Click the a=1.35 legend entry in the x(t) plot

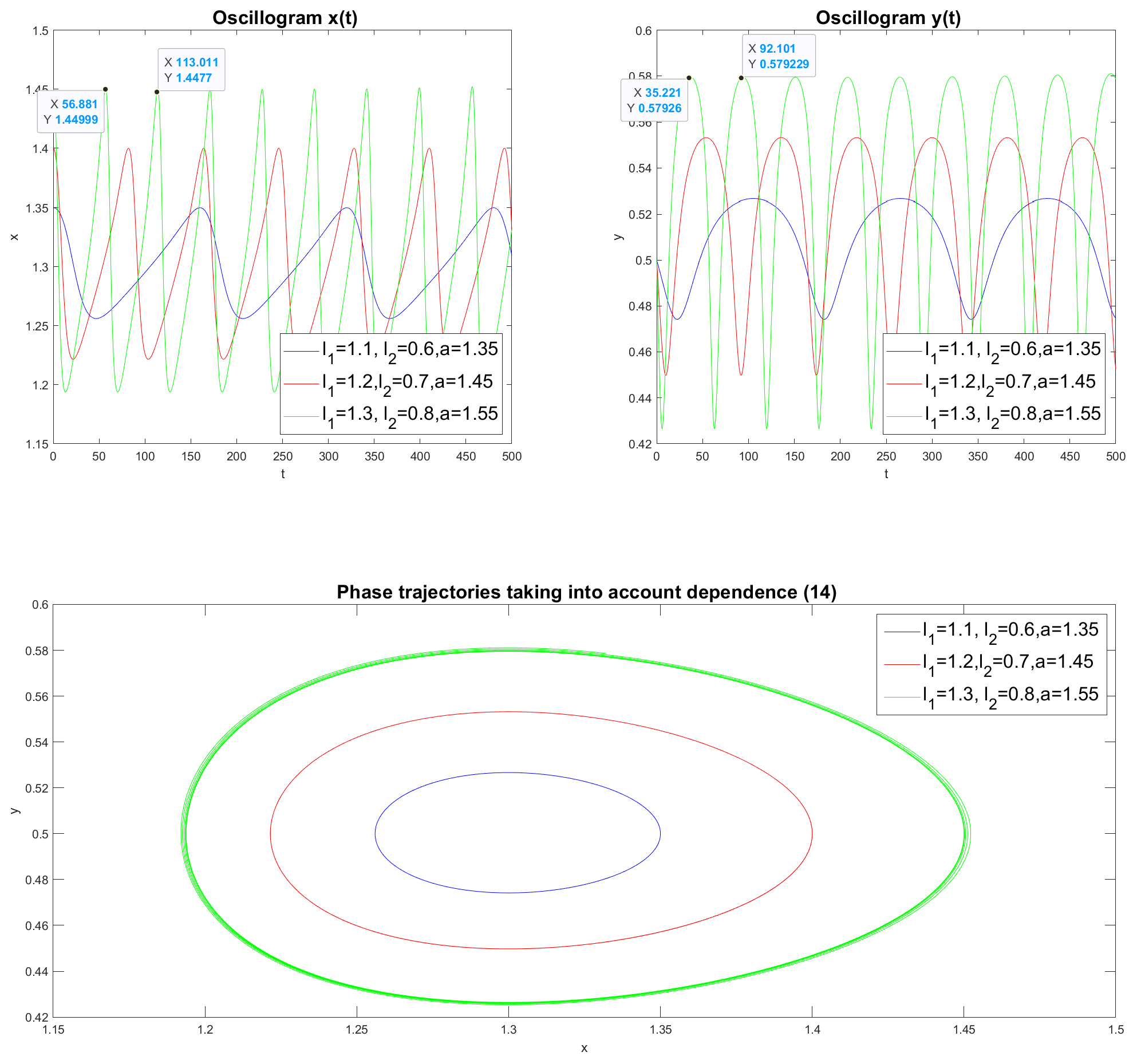pyautogui.click(x=409, y=349)
